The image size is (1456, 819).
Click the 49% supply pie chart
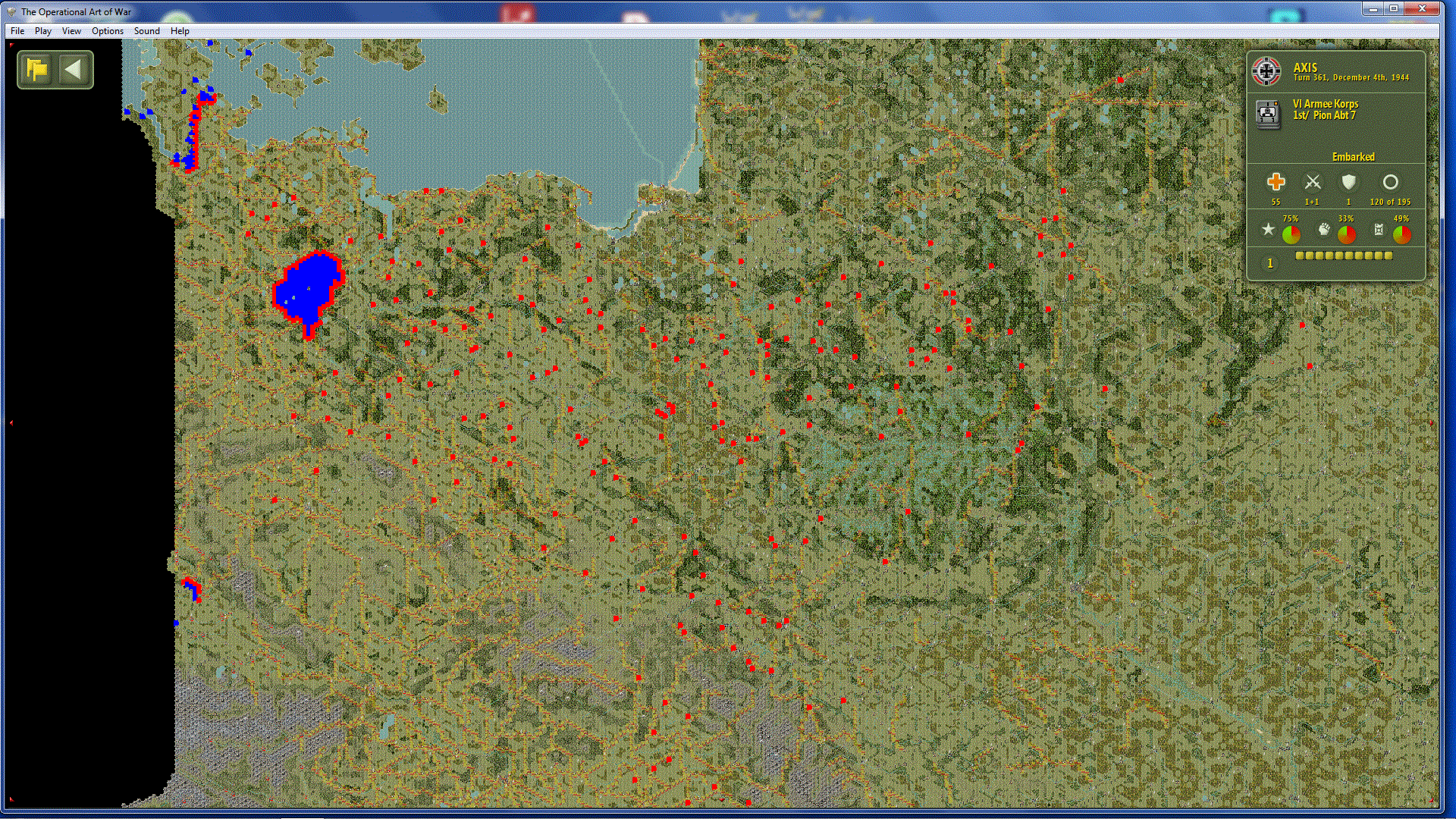coord(1401,234)
